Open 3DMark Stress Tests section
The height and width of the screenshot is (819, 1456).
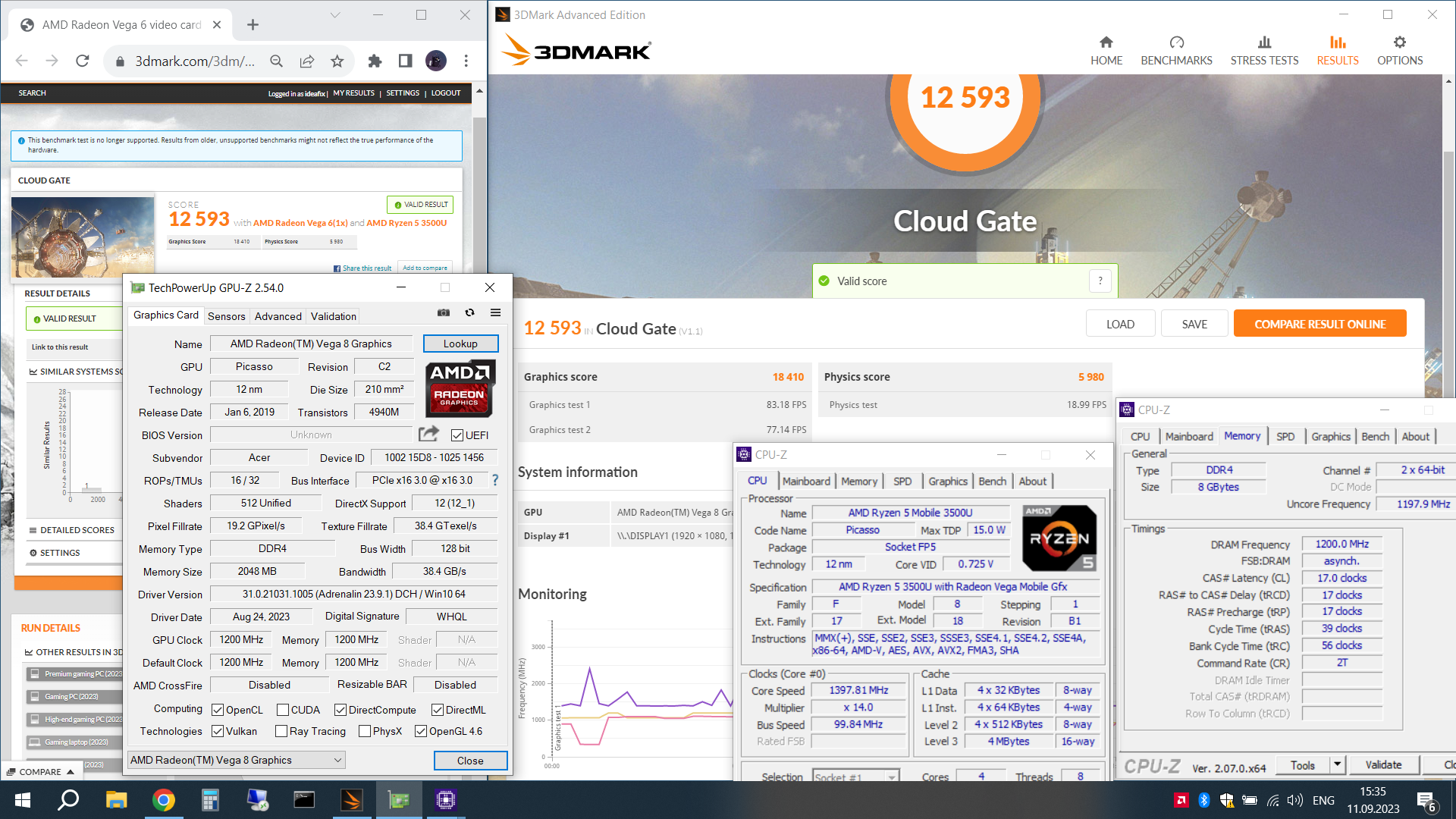point(1264,51)
